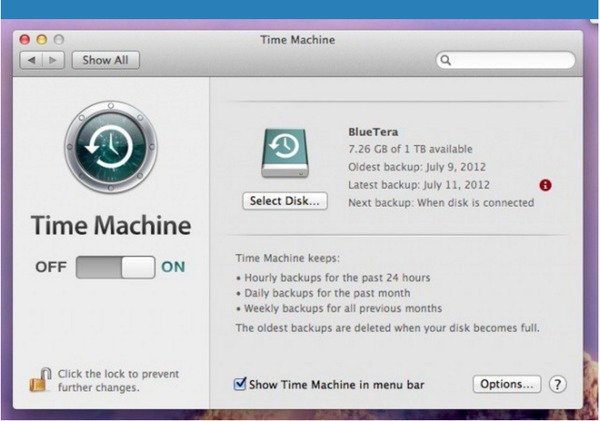Uncheck Show Time Machine in menu bar

(240, 384)
